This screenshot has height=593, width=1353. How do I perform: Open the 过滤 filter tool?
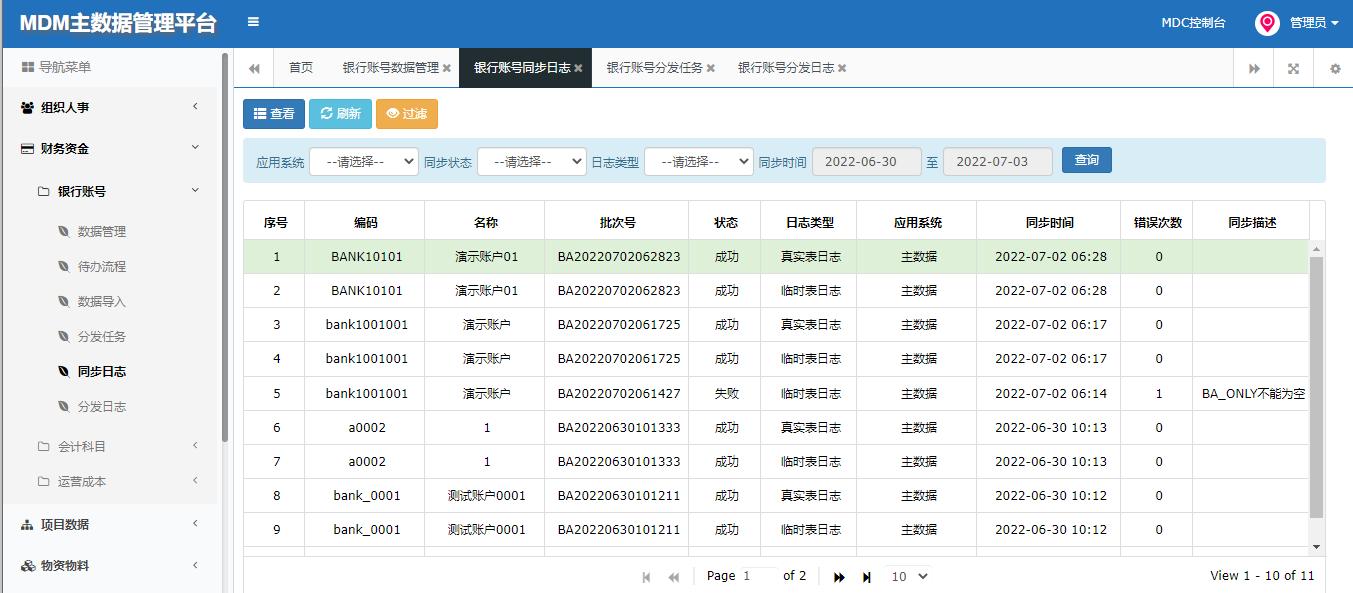click(x=407, y=114)
